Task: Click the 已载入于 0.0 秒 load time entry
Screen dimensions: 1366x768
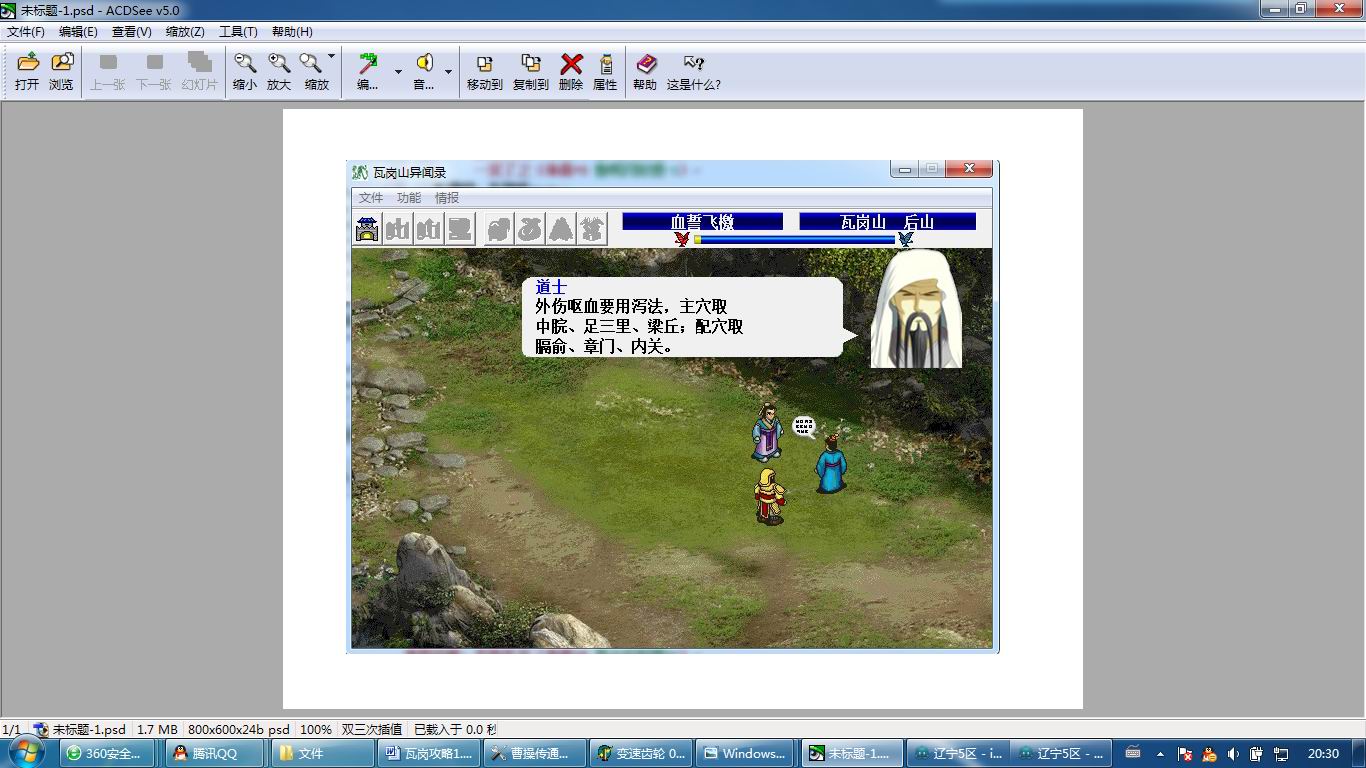Action: [455, 730]
